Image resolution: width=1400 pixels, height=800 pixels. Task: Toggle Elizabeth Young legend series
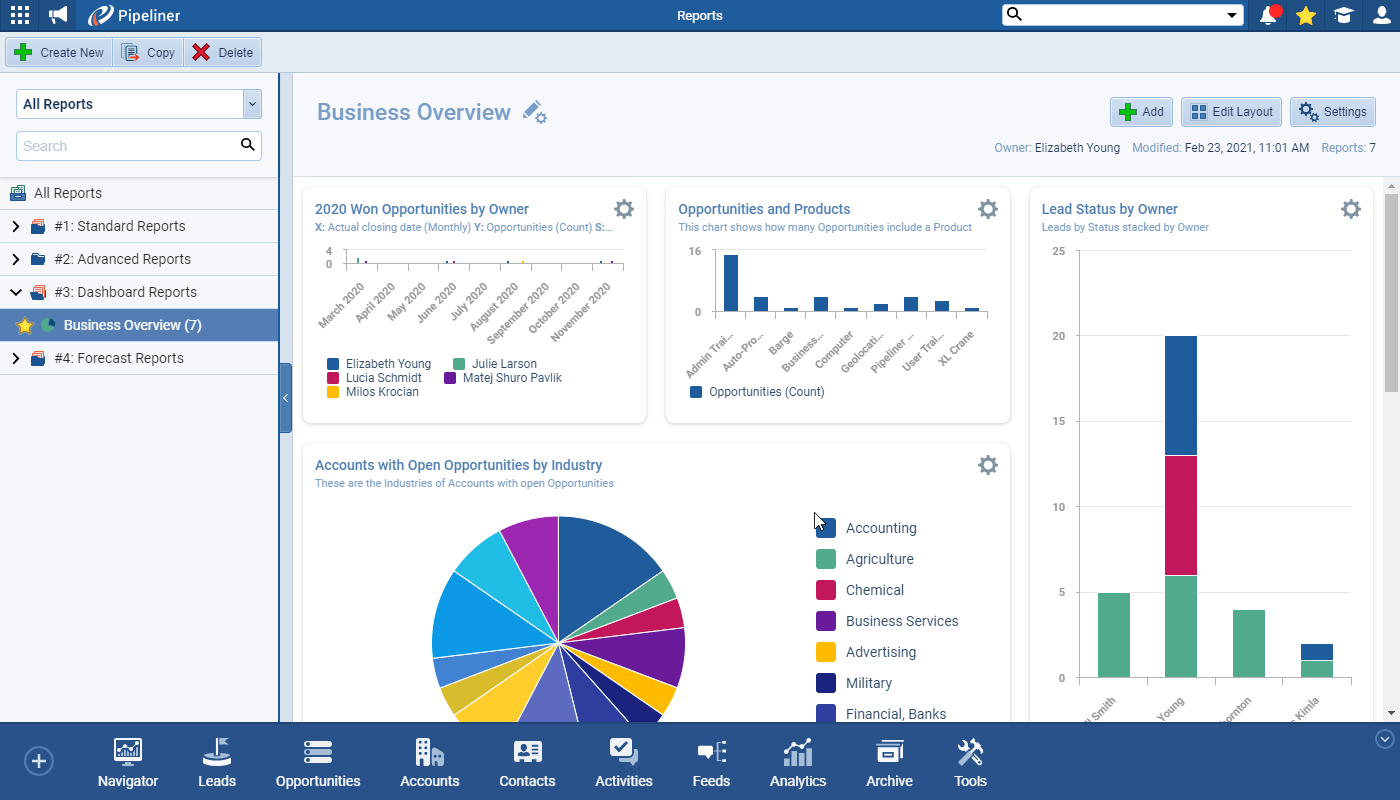tap(334, 364)
